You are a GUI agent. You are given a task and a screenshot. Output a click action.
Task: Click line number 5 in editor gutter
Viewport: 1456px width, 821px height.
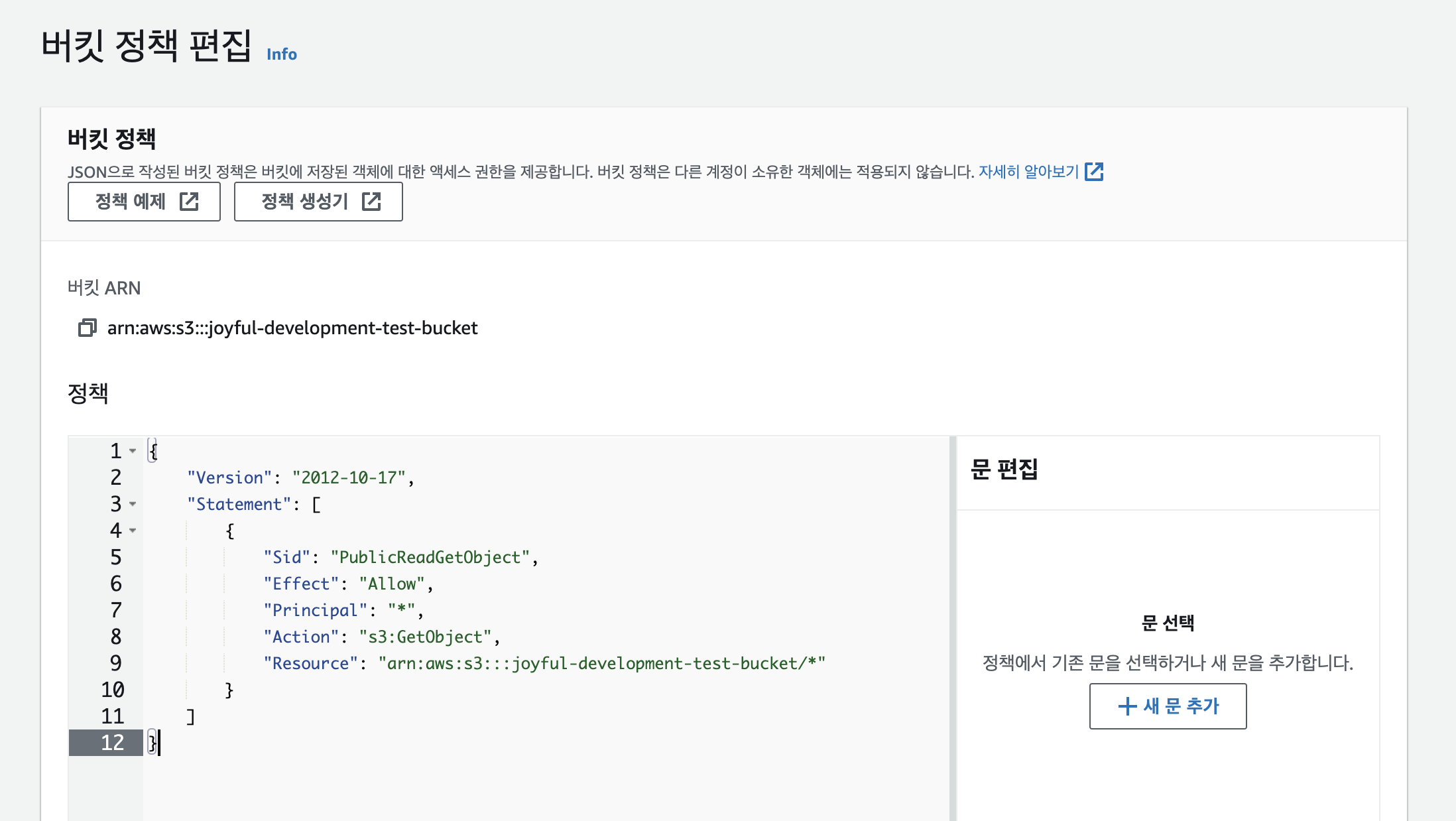115,557
